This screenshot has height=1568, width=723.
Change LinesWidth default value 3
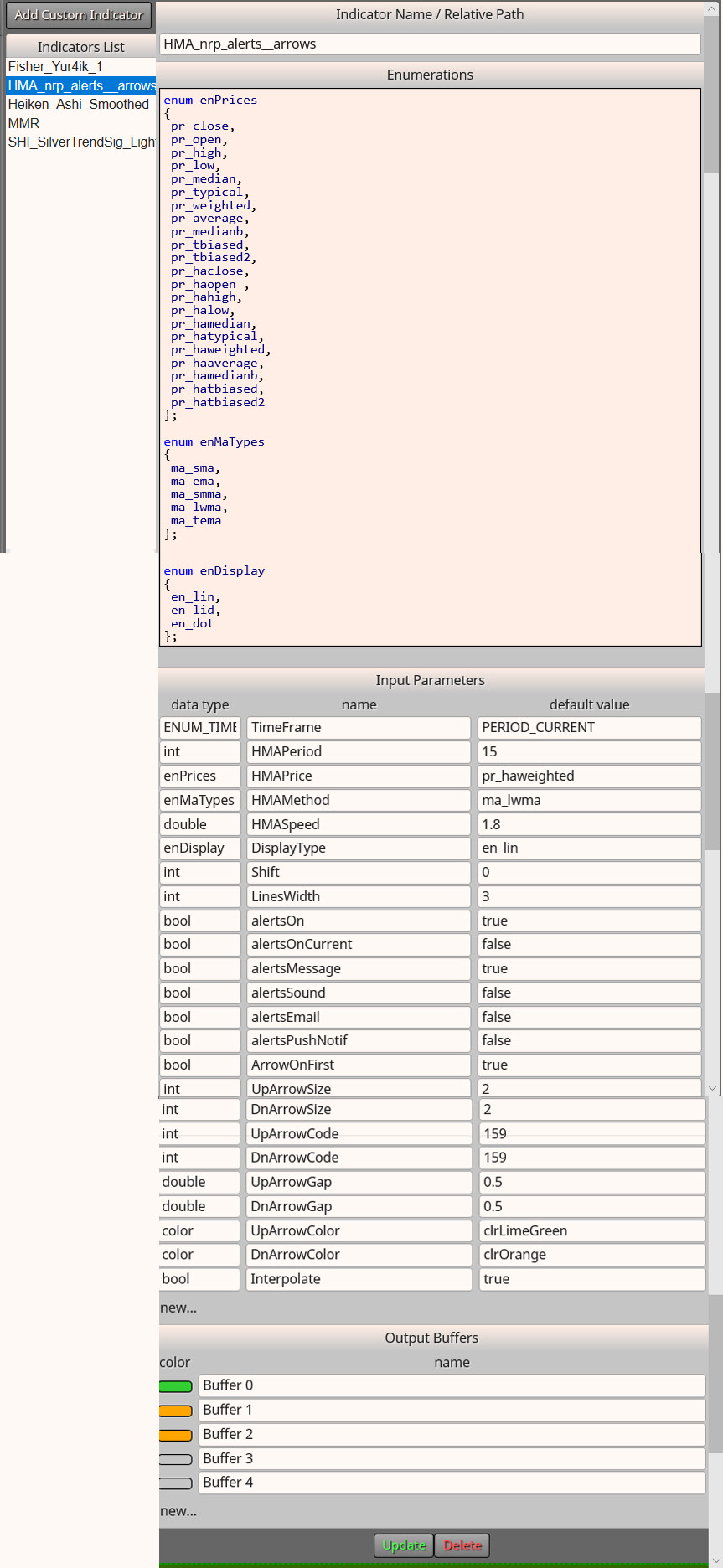pyautogui.click(x=589, y=896)
